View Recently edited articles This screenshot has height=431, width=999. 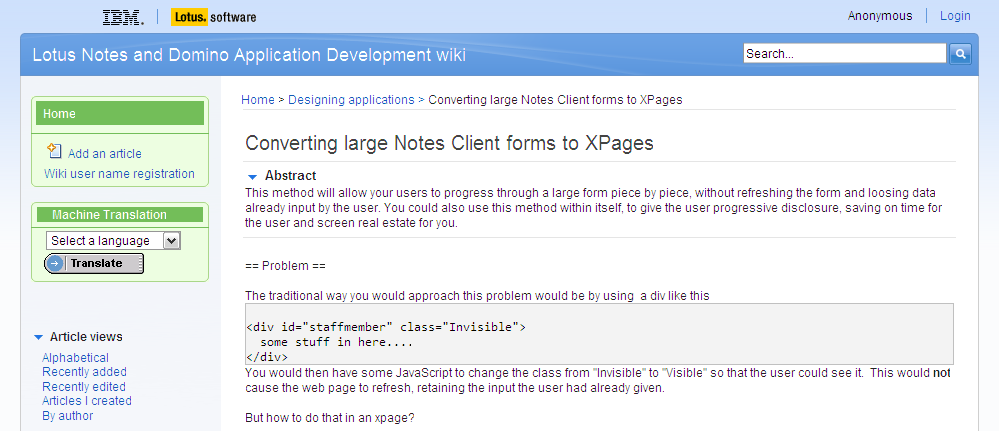tap(83, 386)
